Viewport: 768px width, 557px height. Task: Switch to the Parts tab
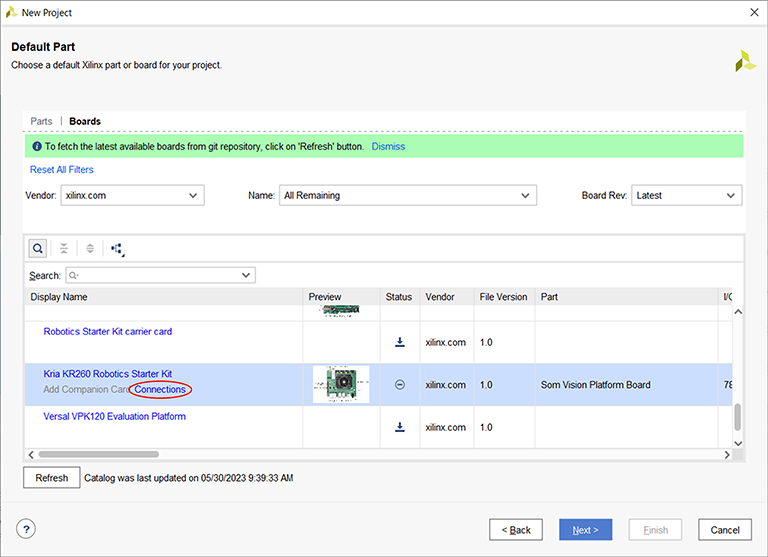pos(41,121)
